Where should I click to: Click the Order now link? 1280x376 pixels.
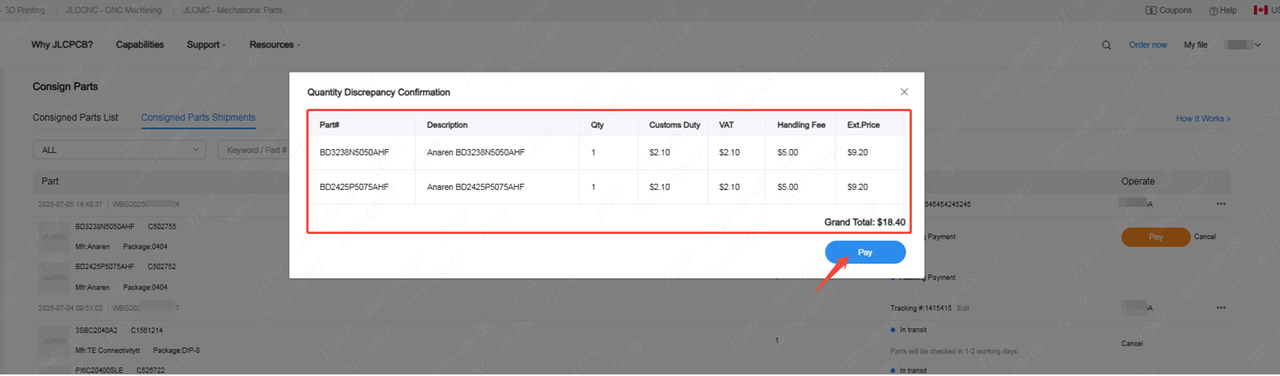pyautogui.click(x=1148, y=45)
